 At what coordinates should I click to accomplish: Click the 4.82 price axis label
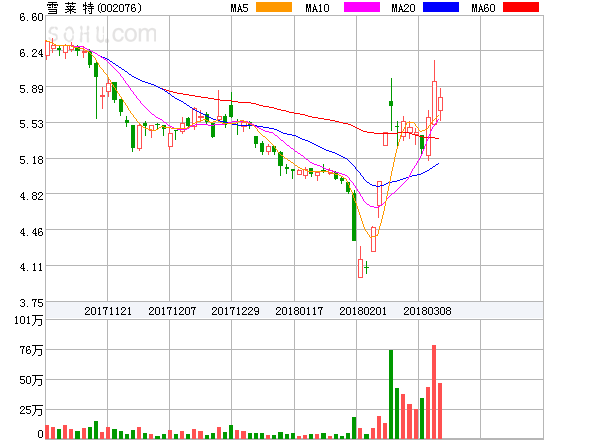click(31, 196)
